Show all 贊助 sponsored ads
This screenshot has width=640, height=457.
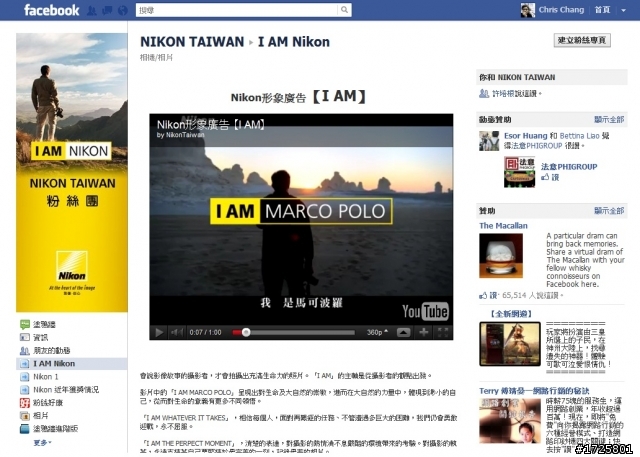tap(609, 211)
